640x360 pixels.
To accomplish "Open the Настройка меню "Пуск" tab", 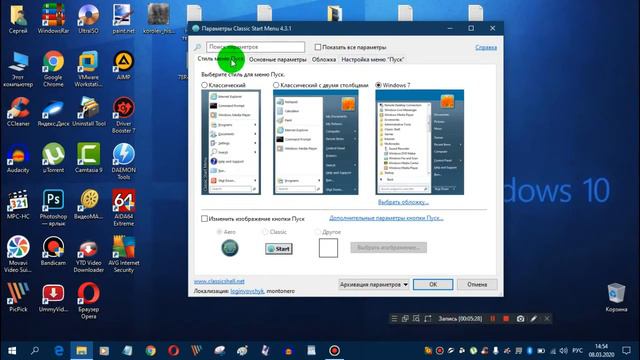I will click(373, 60).
